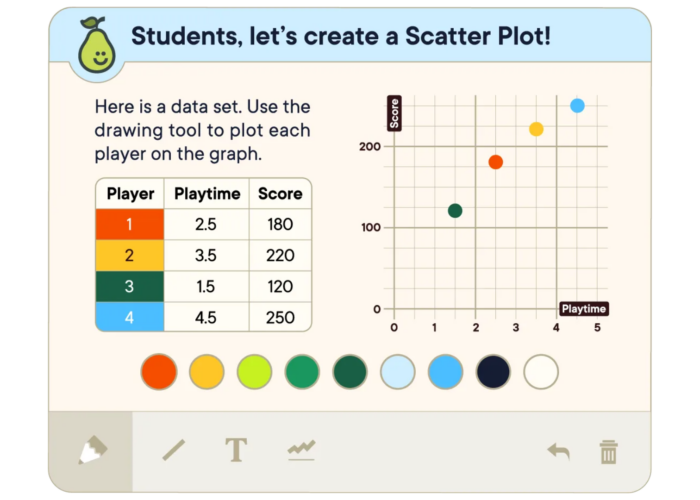This screenshot has width=700, height=500.
Task: Pick the pale blue color swatch
Action: (398, 372)
